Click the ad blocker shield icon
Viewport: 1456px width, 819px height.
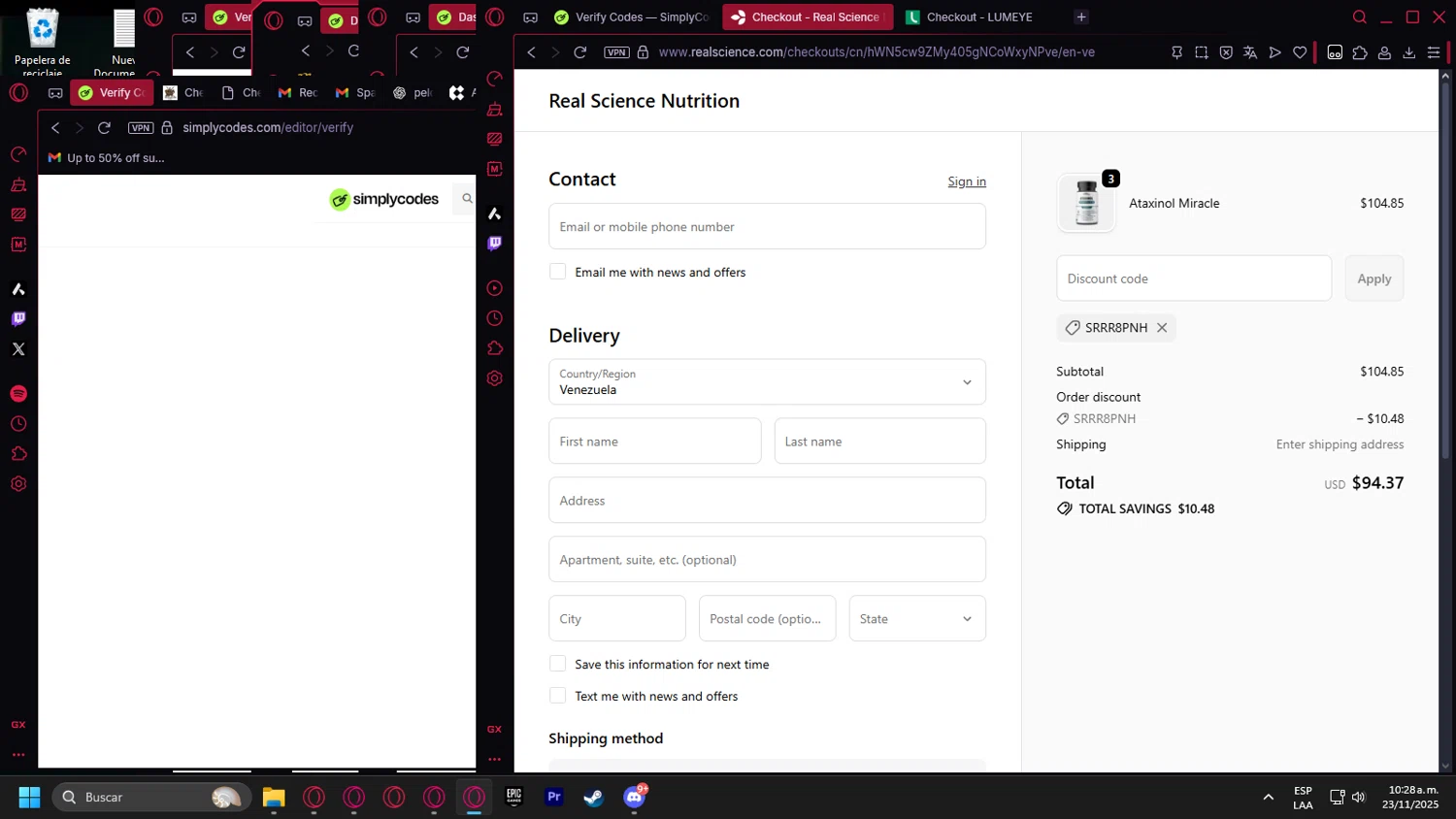pyautogui.click(x=1226, y=52)
